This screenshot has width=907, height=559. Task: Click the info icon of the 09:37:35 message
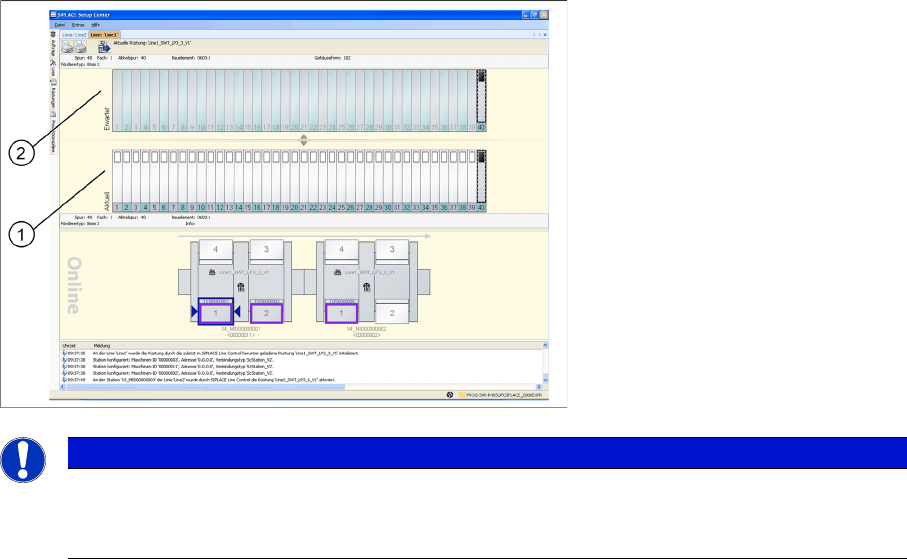64,353
